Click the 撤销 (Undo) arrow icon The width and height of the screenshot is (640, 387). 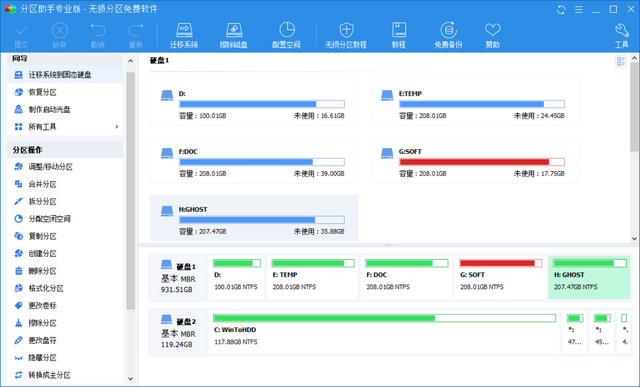(98, 31)
